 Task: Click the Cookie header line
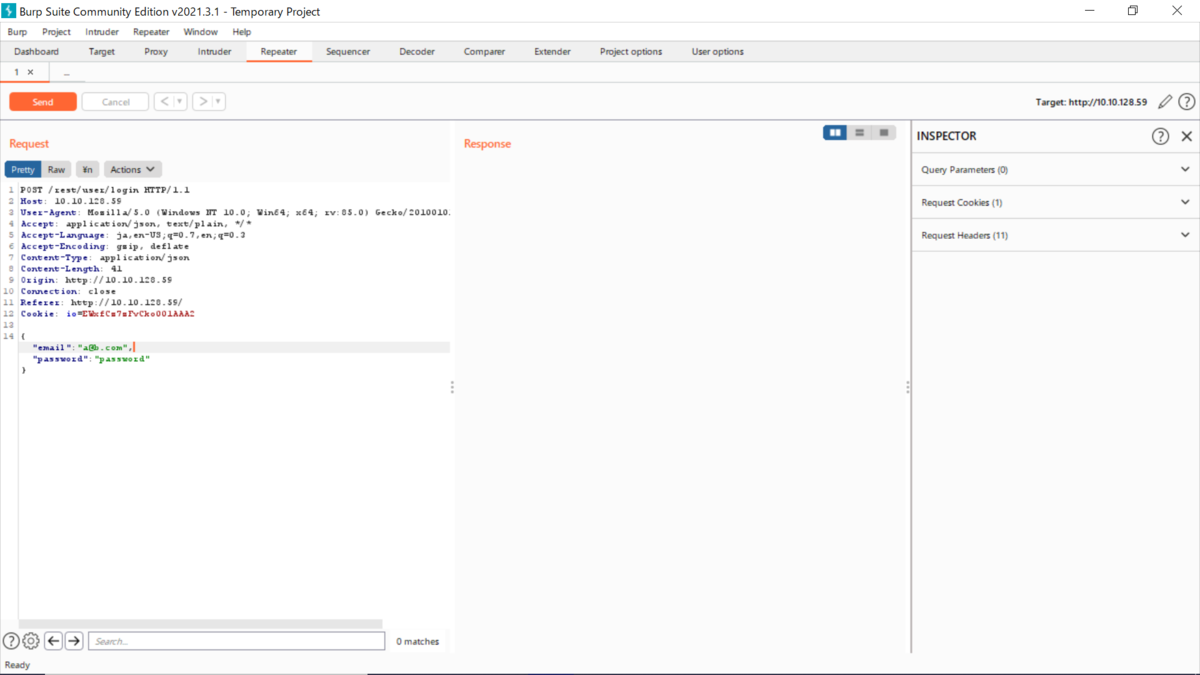click(x=108, y=313)
